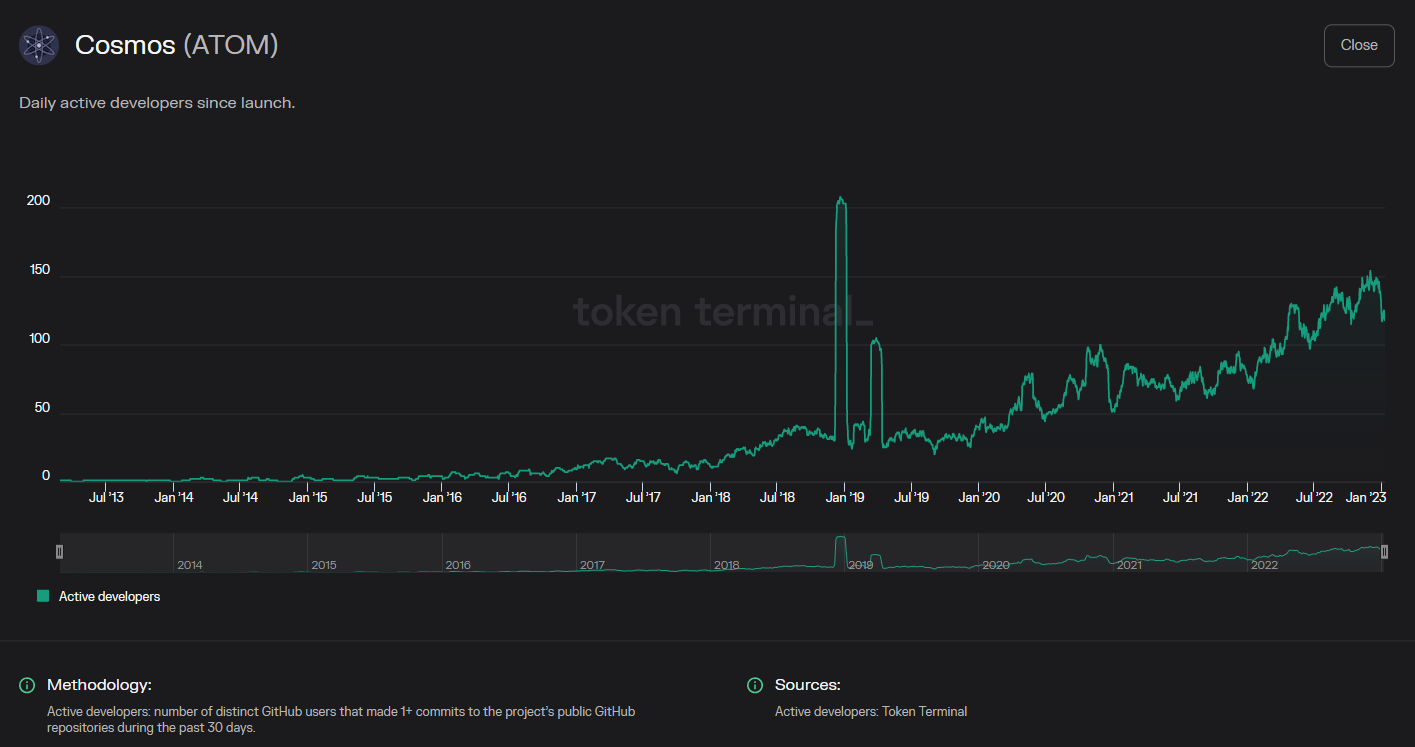Click the Jan '18 axis label
Image resolution: width=1415 pixels, height=747 pixels.
tap(710, 497)
